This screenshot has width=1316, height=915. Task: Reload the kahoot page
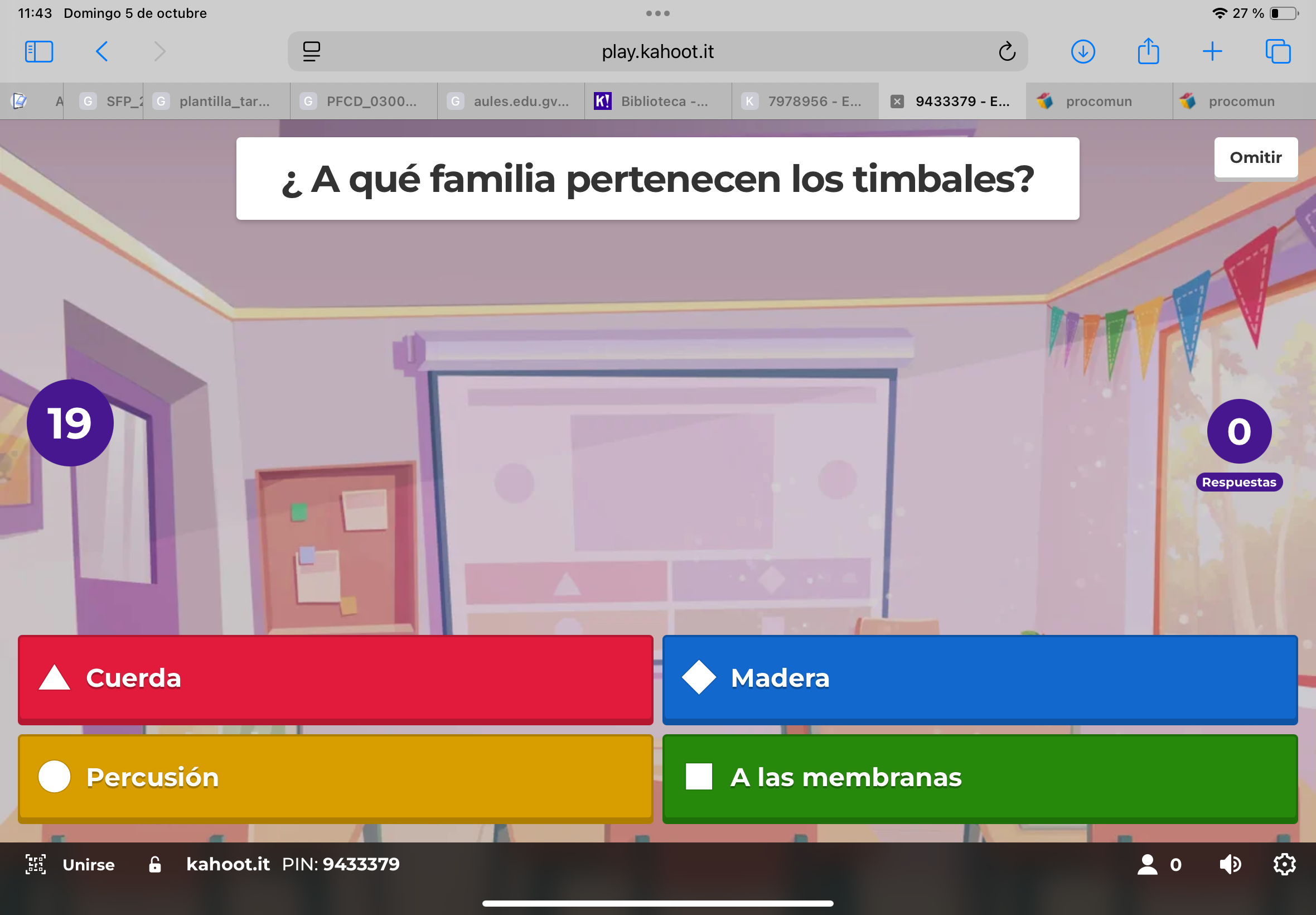point(1007,51)
